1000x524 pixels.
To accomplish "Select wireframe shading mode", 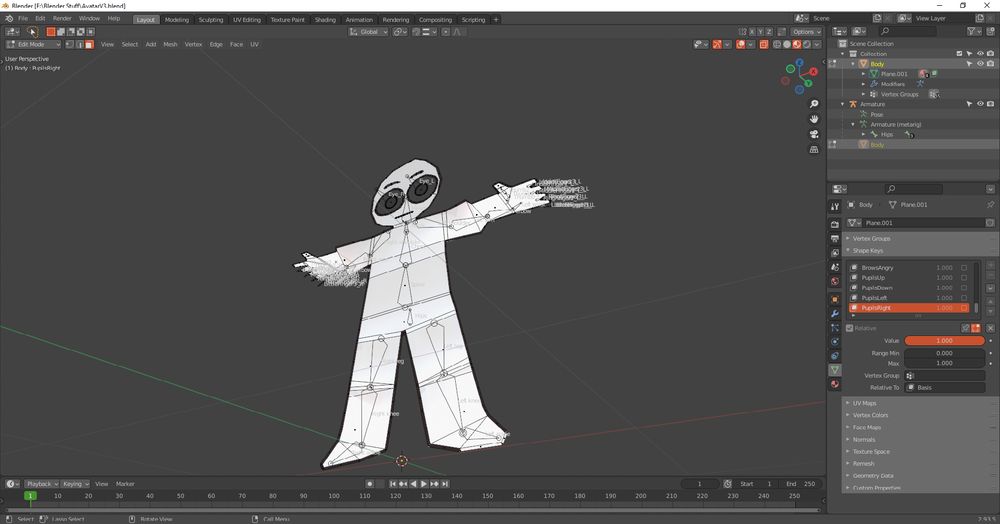I will pyautogui.click(x=777, y=45).
